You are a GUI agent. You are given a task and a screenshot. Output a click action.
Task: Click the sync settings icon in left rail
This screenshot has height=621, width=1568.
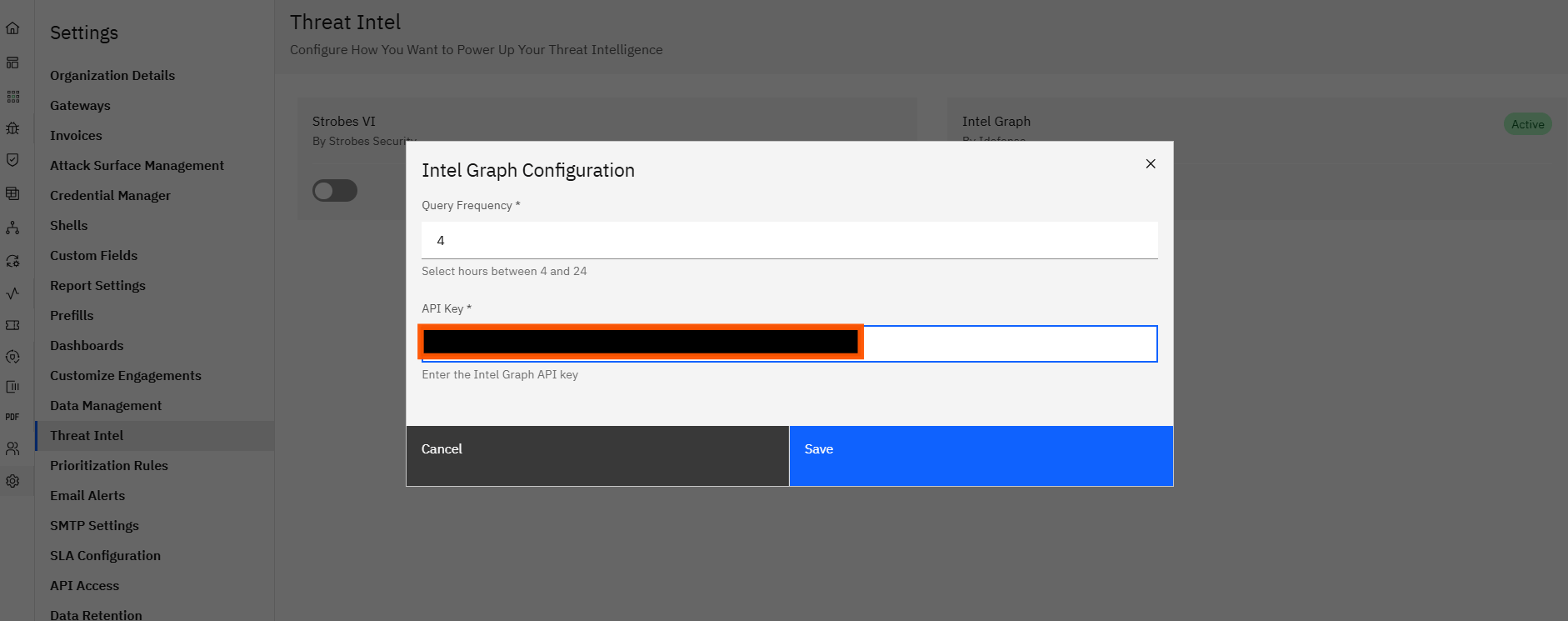point(12,261)
